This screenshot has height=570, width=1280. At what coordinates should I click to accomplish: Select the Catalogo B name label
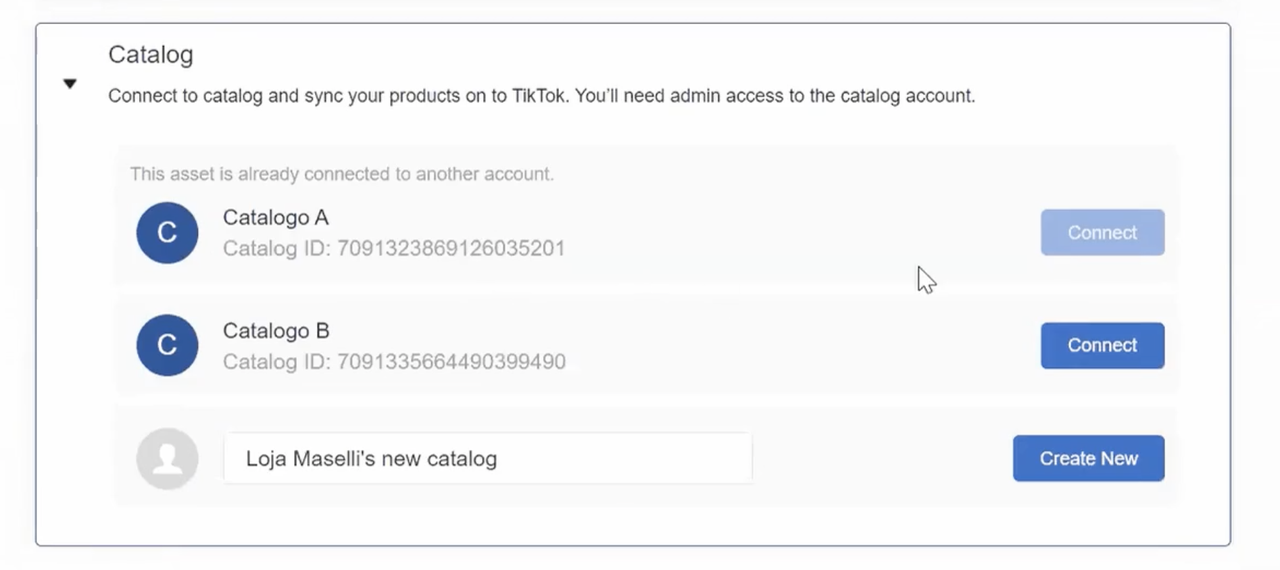276,331
